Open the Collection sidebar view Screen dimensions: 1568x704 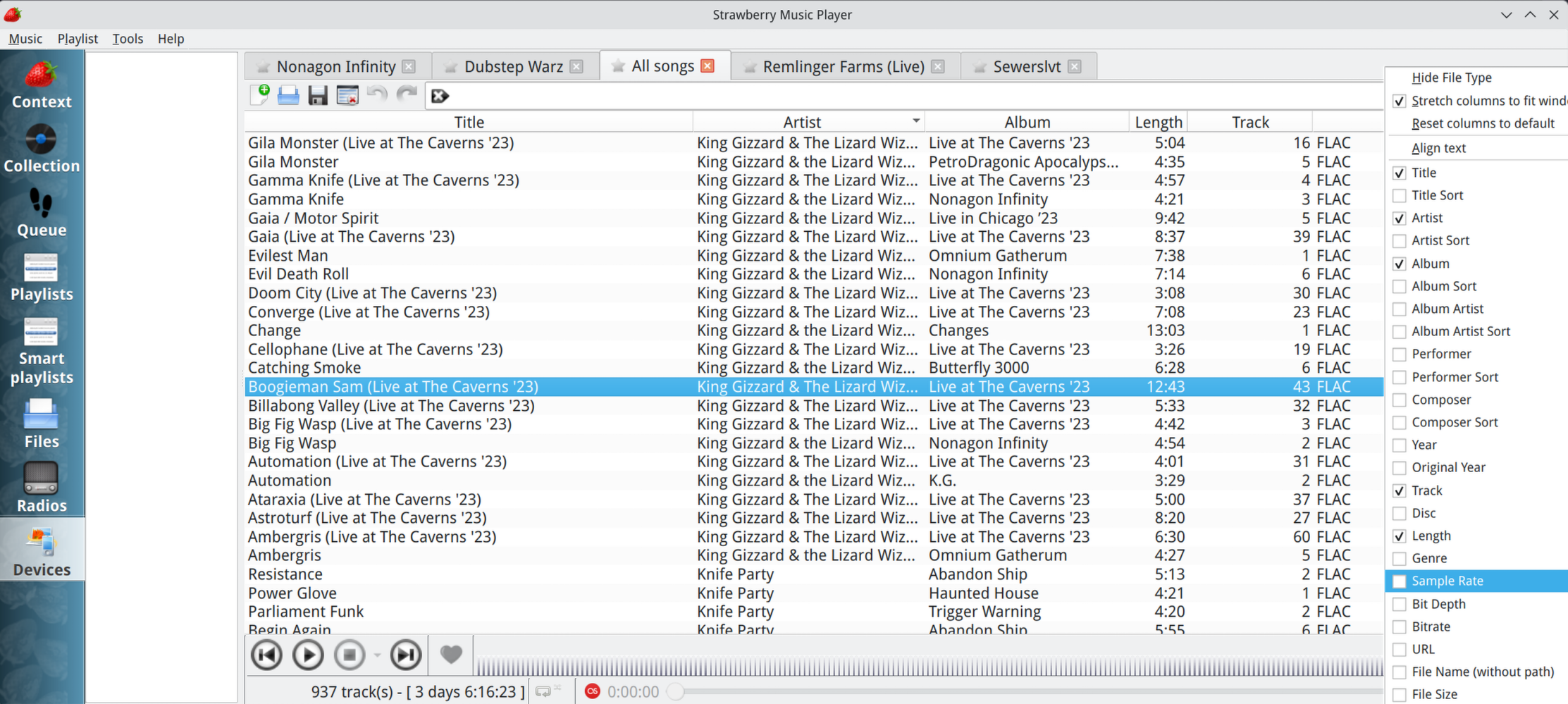click(x=42, y=149)
